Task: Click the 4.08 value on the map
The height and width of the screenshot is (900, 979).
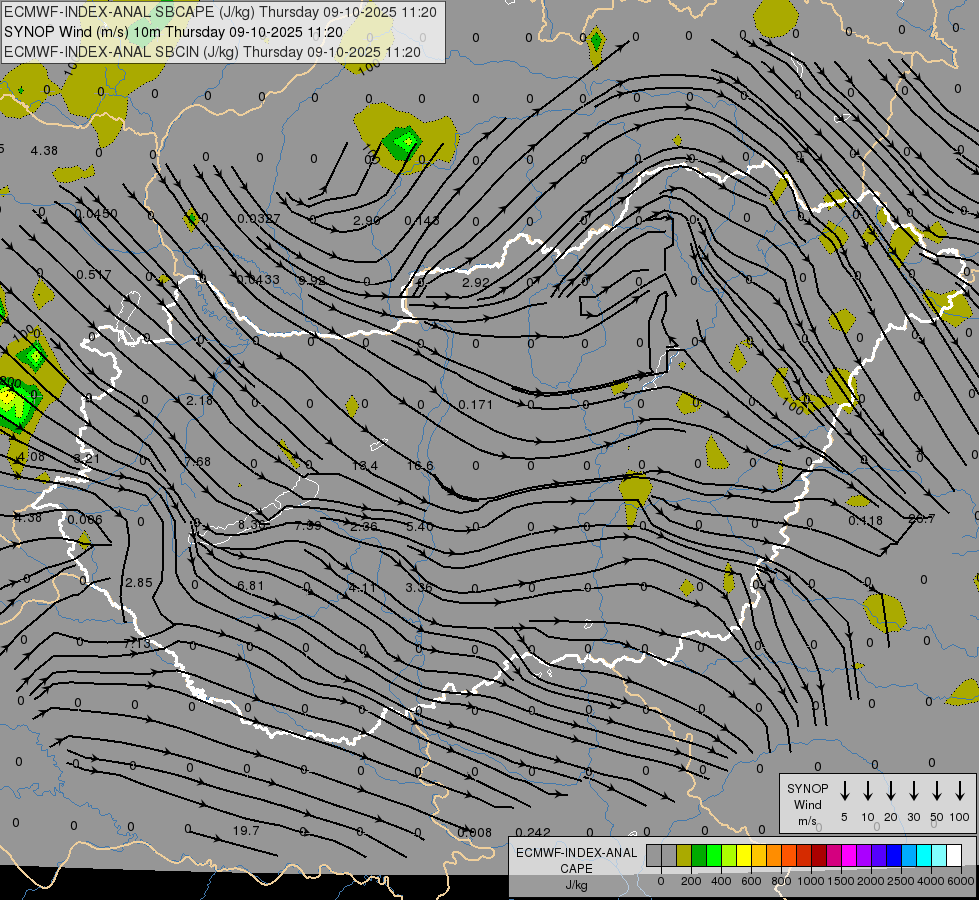Action: tap(31, 457)
